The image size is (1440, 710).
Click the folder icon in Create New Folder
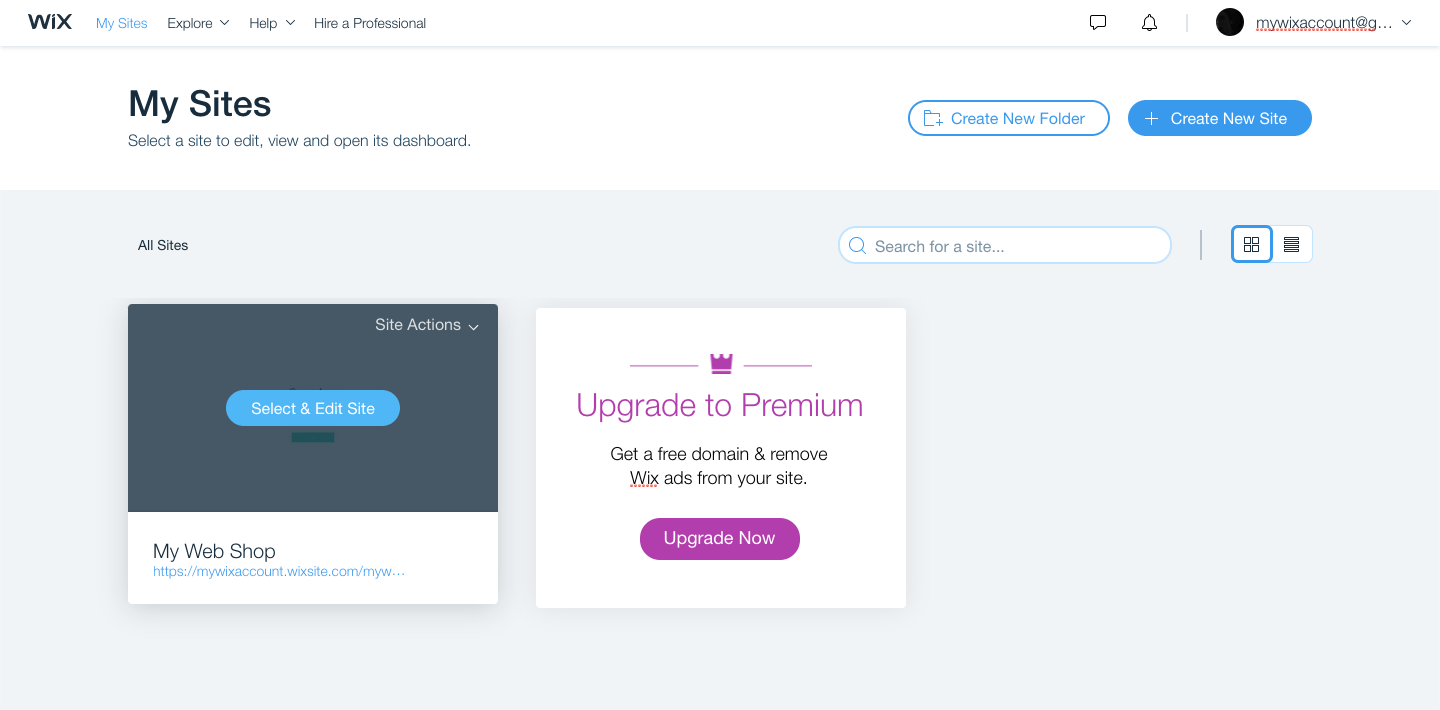933,119
